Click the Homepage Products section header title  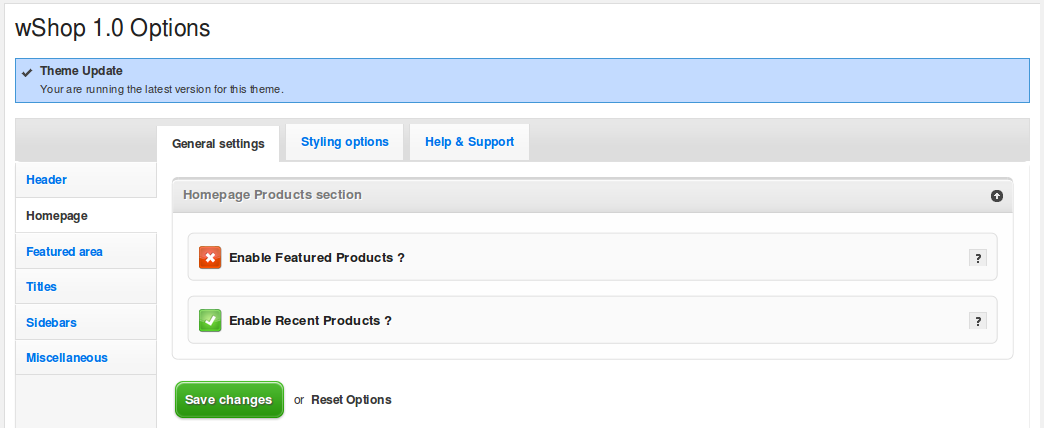[x=272, y=195]
